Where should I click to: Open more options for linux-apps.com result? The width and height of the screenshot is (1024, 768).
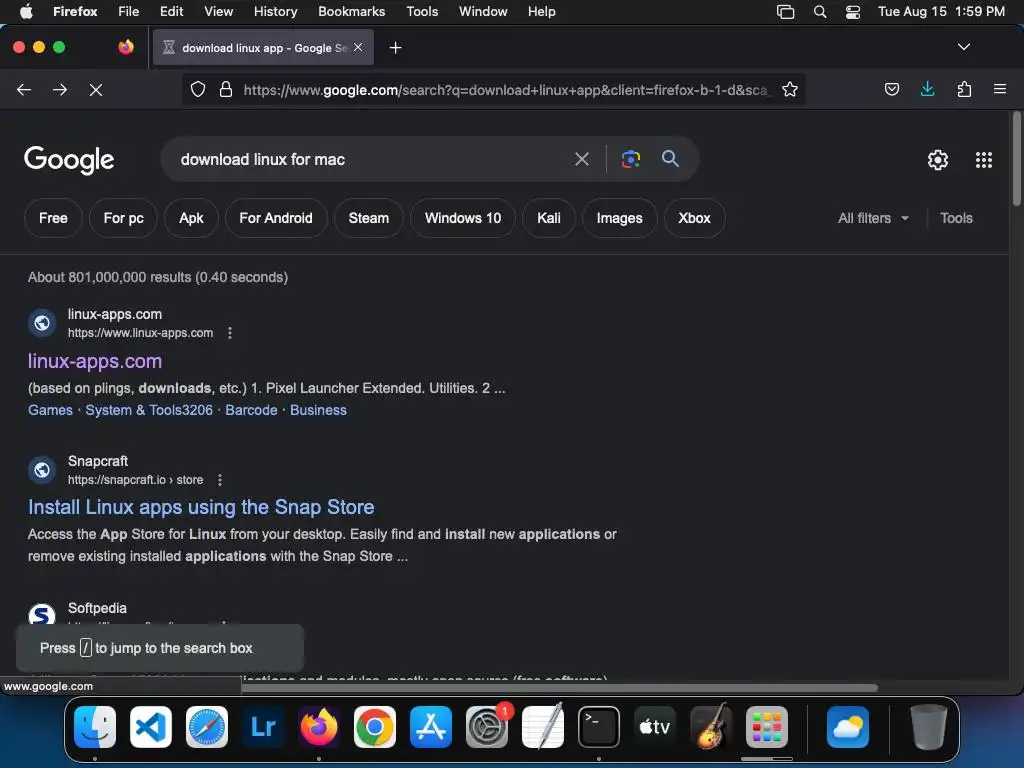click(x=230, y=333)
